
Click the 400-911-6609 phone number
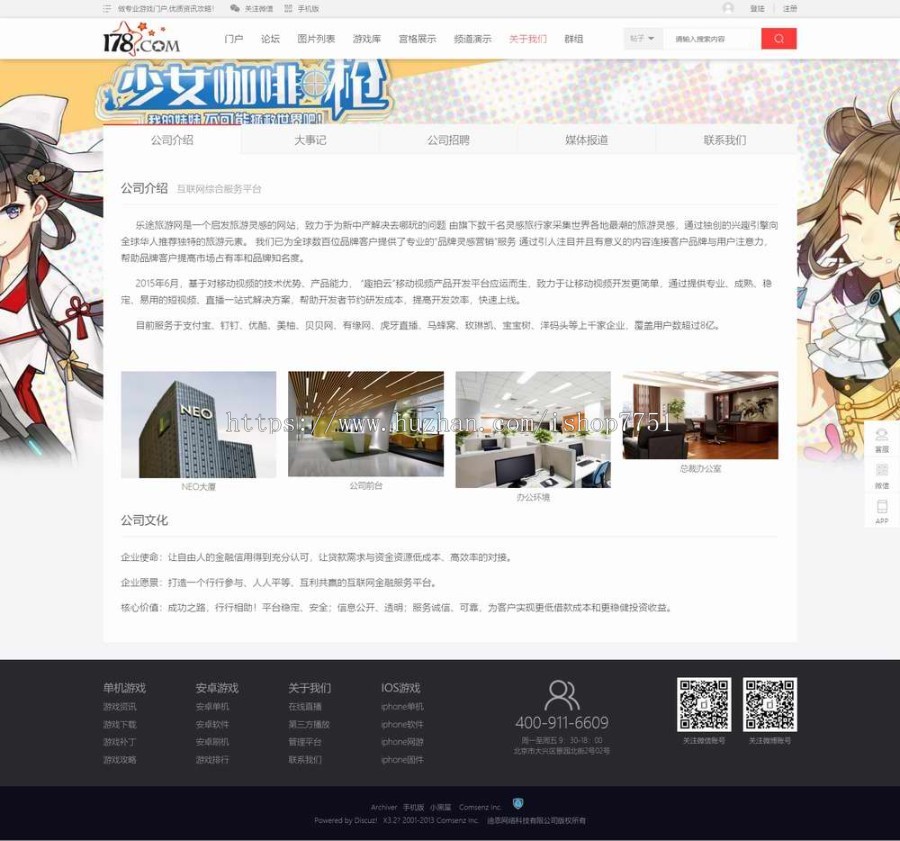(x=562, y=723)
